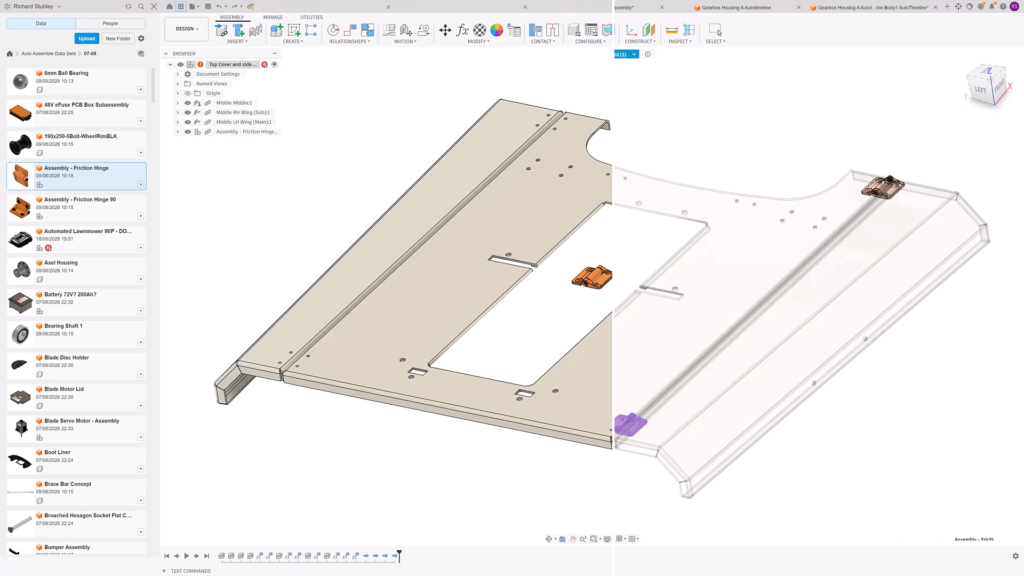Jump timeline to the beginning
Viewport: 1024px width, 576px height.
(x=167, y=556)
